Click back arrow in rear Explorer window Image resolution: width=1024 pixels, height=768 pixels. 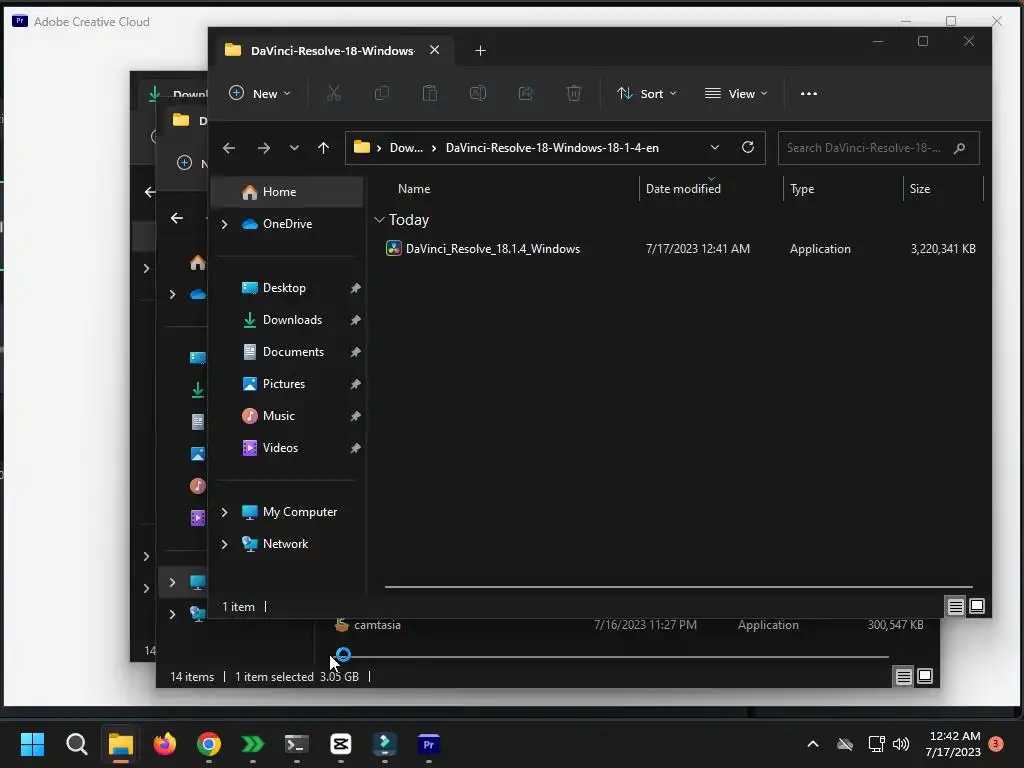(176, 218)
